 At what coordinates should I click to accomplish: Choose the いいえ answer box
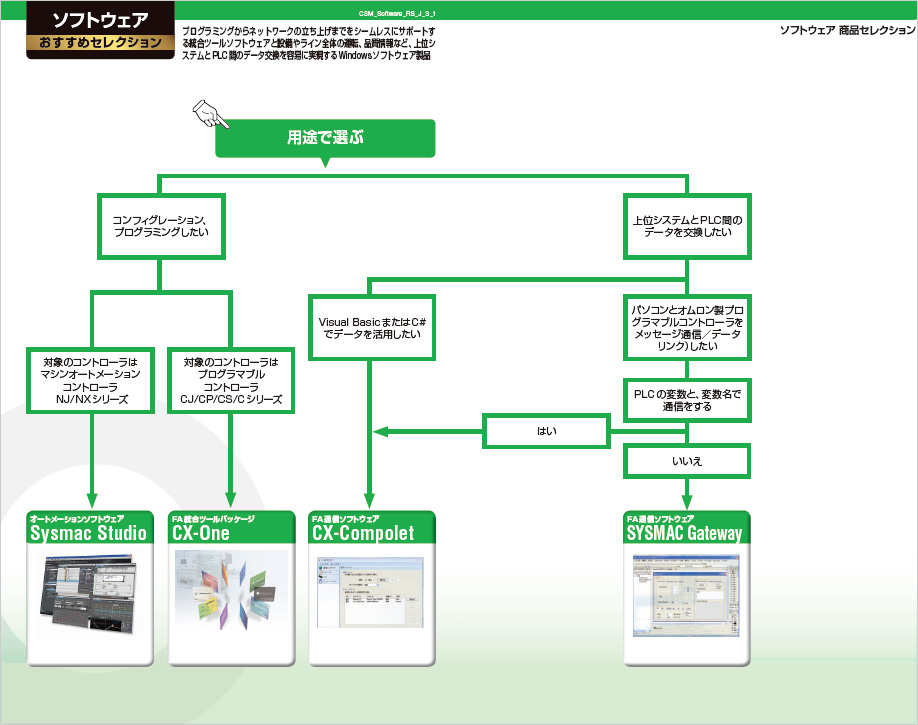click(687, 461)
